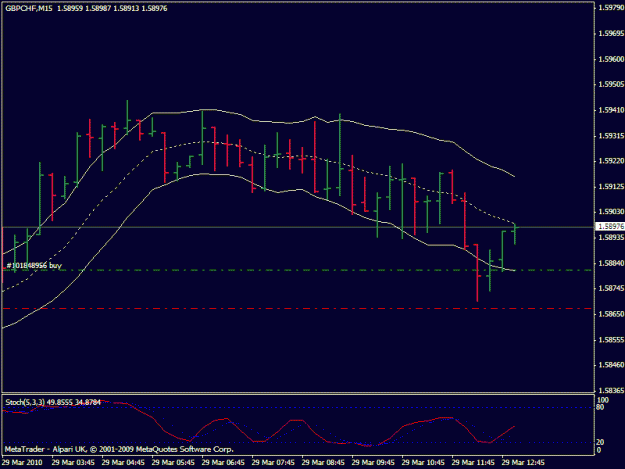The image size is (625, 469).
Task: Click the 1.59125 price axis label
Action: click(x=611, y=186)
